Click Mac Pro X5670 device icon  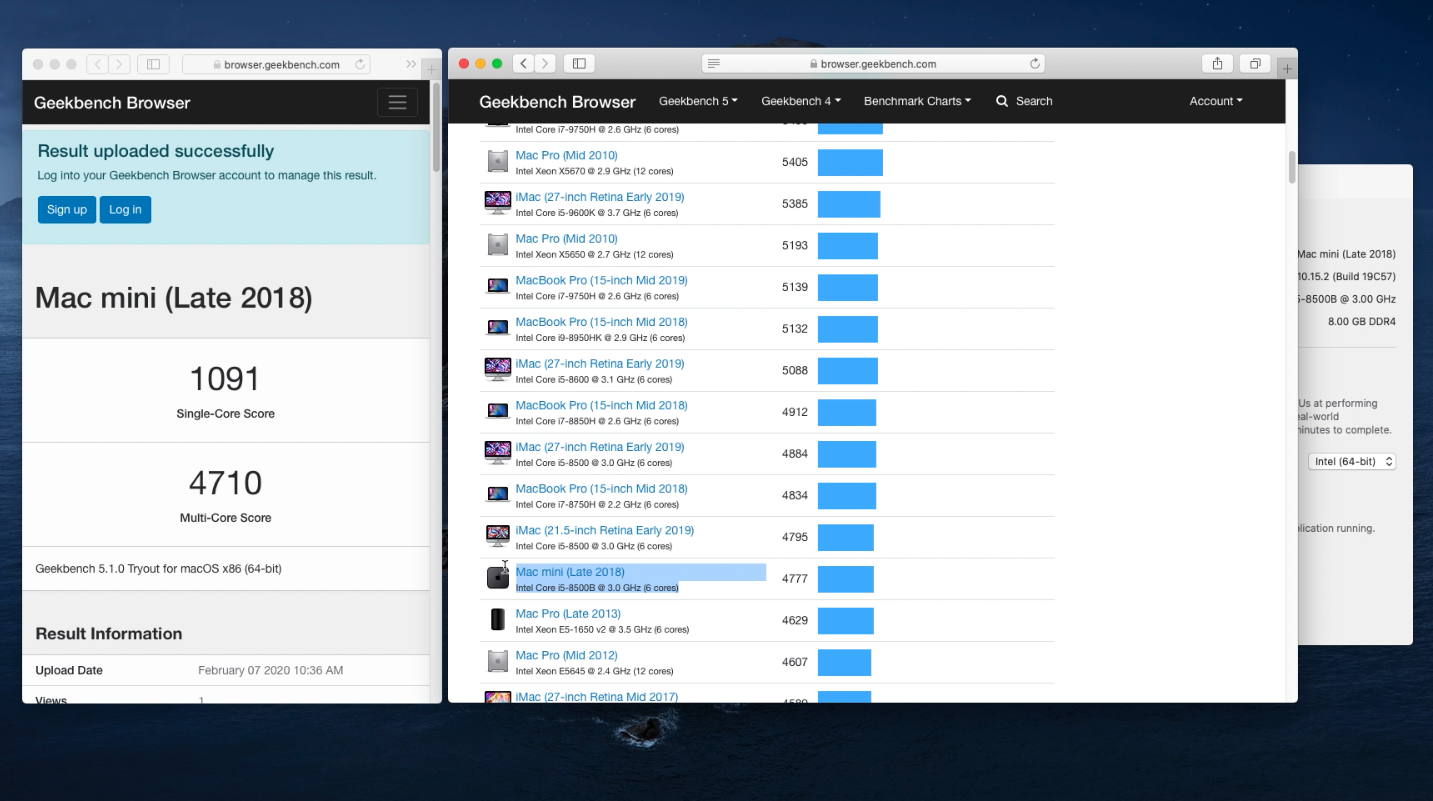497,161
